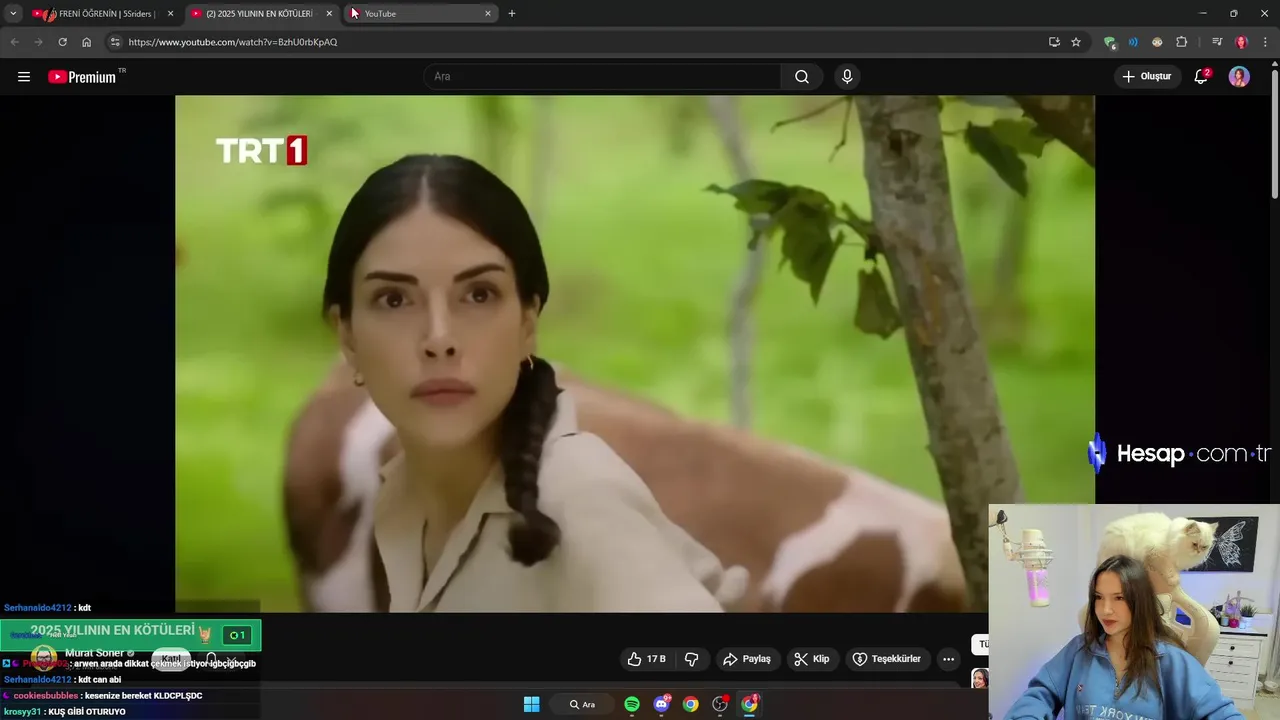The image size is (1280, 720).
Task: Open more actions three-dot menu under video
Action: (948, 659)
